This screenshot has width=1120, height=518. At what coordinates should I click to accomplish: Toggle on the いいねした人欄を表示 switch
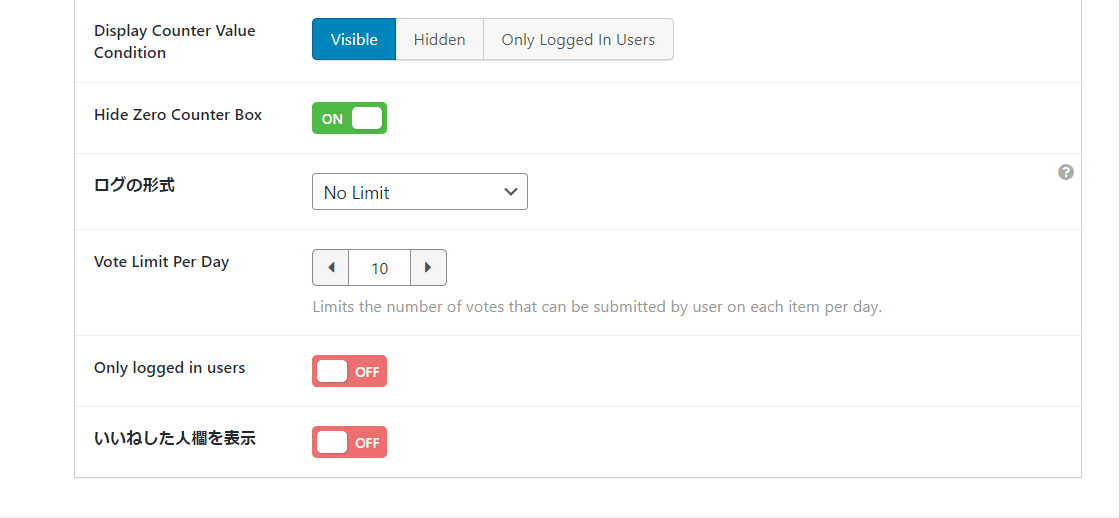(349, 442)
